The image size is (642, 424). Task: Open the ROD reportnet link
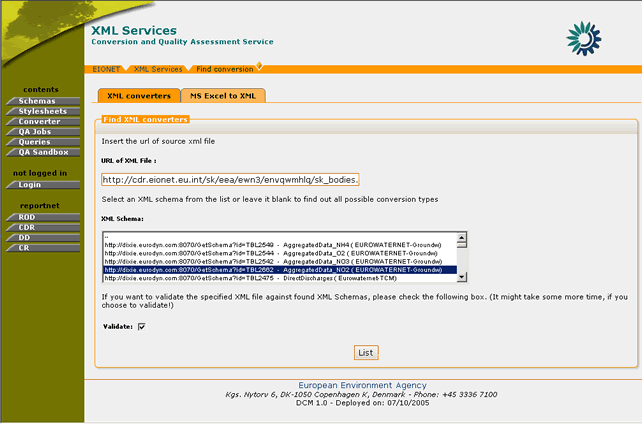43,217
